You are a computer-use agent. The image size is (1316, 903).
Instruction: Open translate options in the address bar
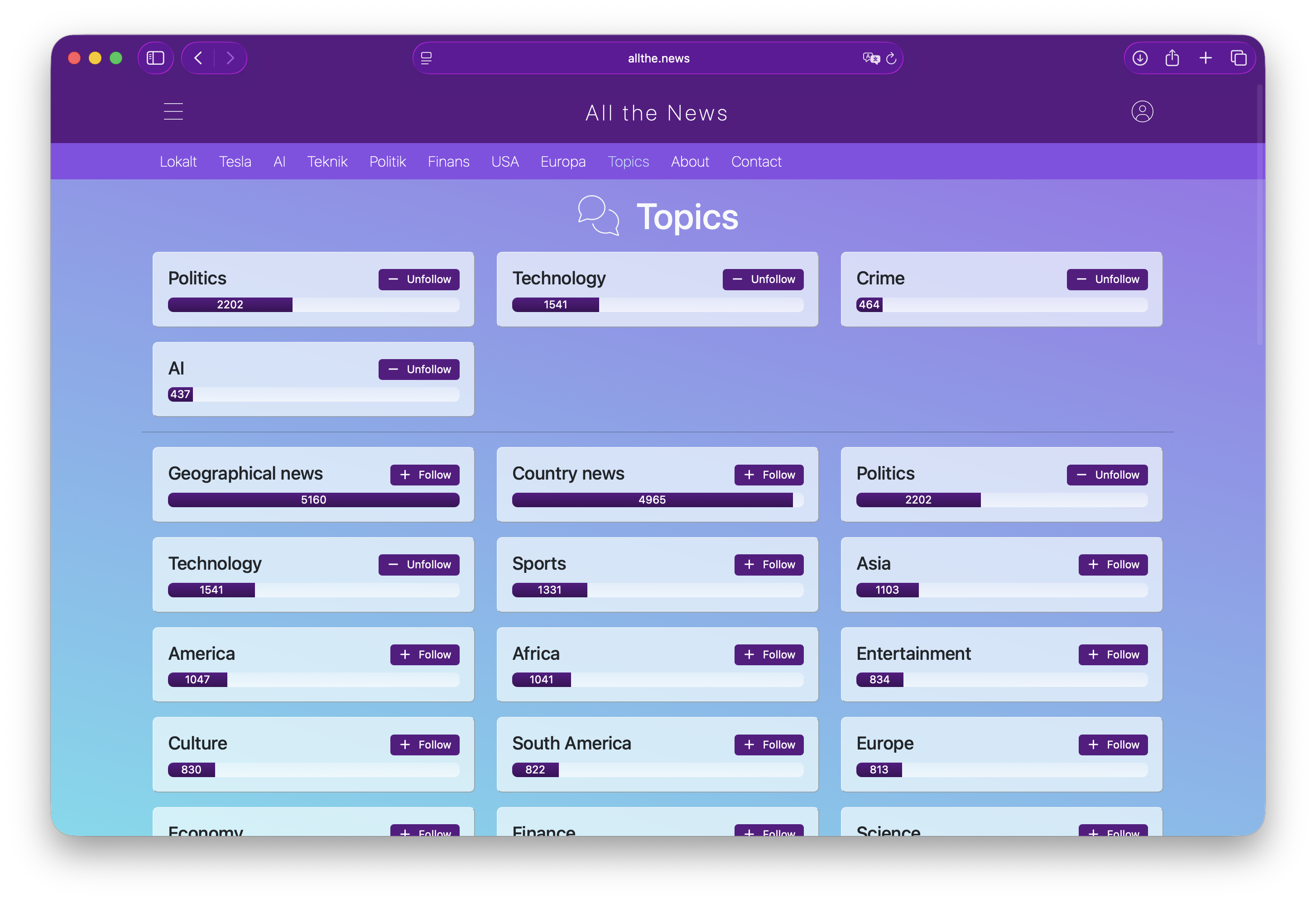[x=871, y=58]
